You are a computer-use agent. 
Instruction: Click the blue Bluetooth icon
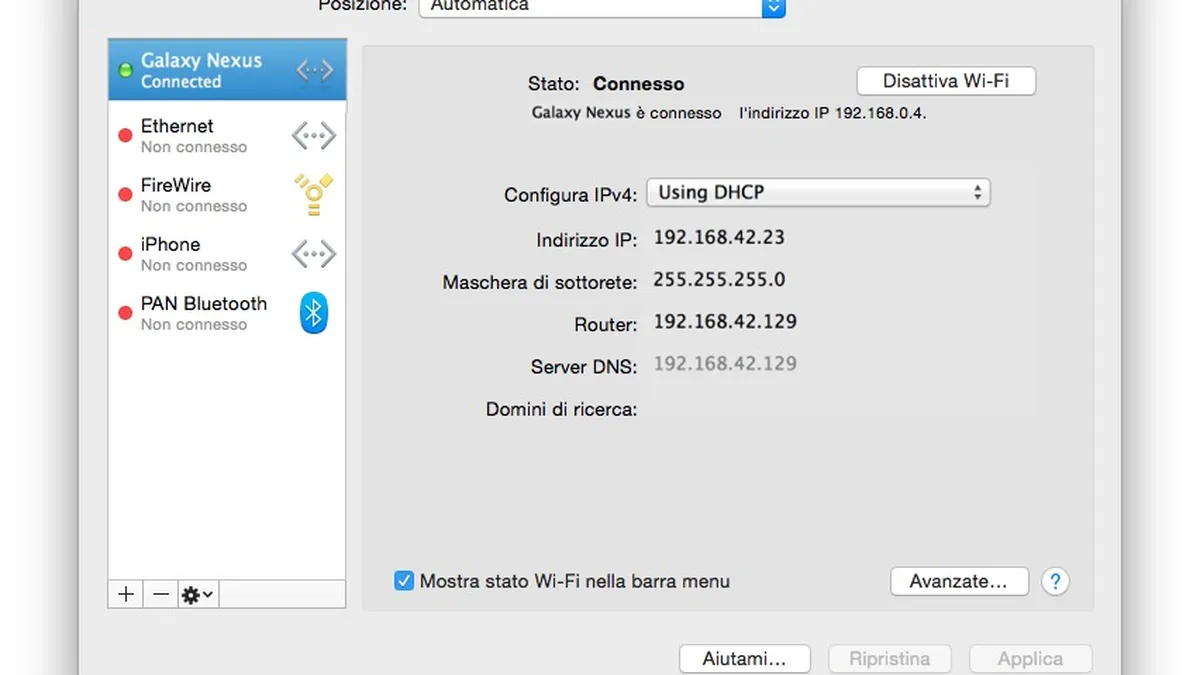314,313
